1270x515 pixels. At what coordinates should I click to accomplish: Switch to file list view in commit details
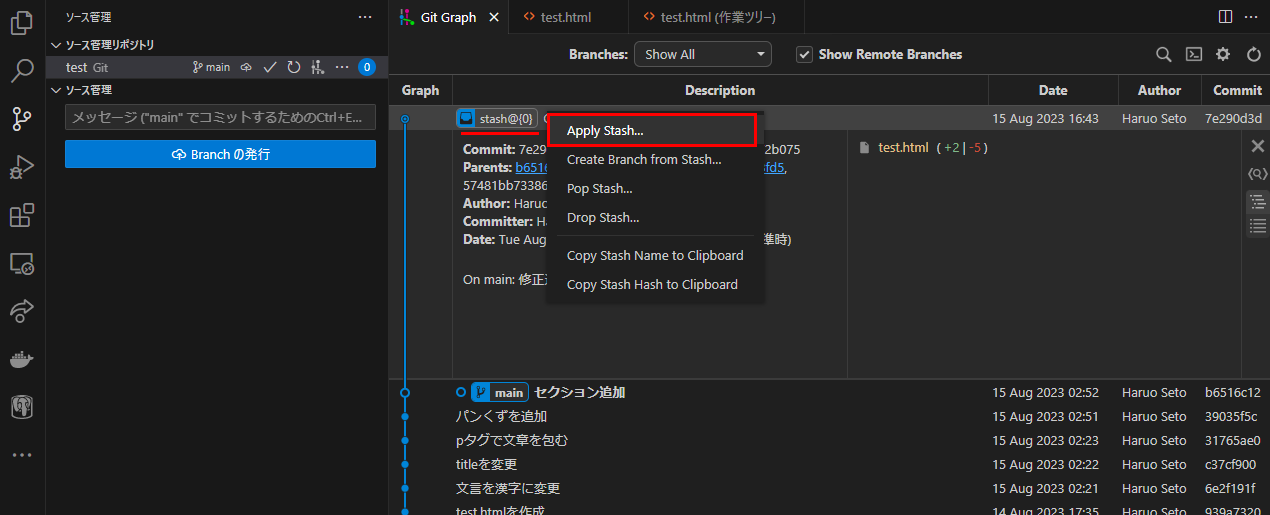click(x=1258, y=226)
